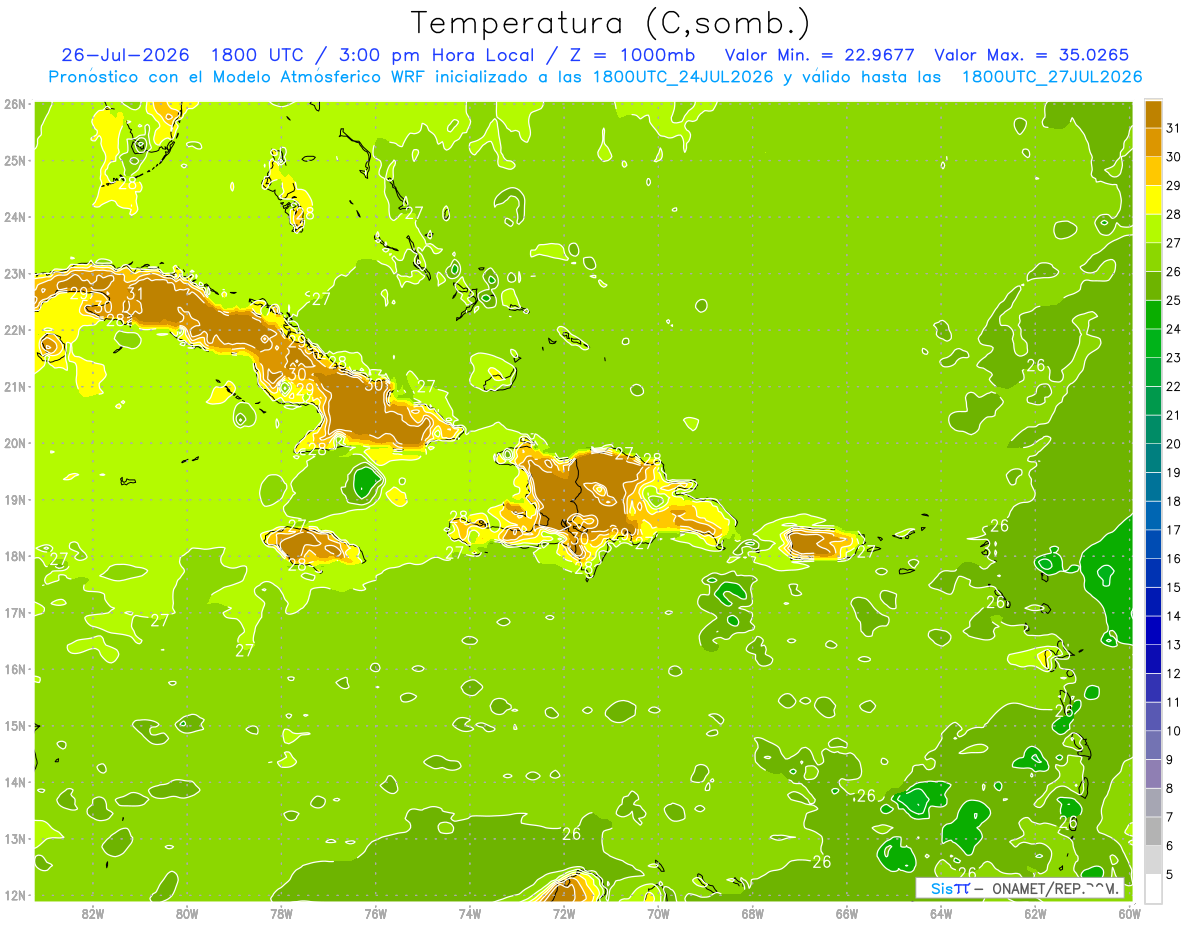Click the '68W' longitude axis label
This screenshot has height=927, width=1200.
click(x=752, y=913)
